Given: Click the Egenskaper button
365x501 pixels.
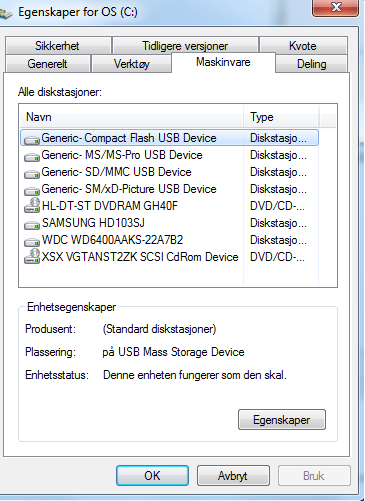Looking at the screenshot, I should [x=282, y=420].
